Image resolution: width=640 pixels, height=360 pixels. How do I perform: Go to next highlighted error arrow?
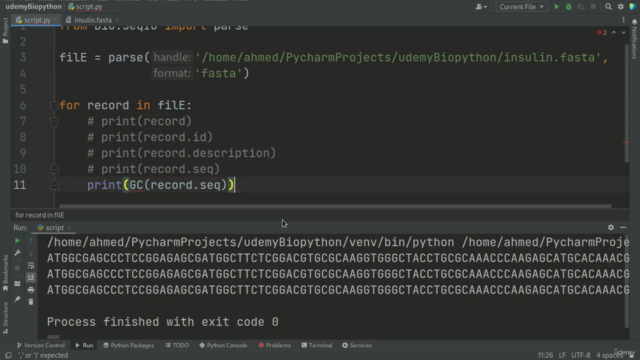point(623,32)
